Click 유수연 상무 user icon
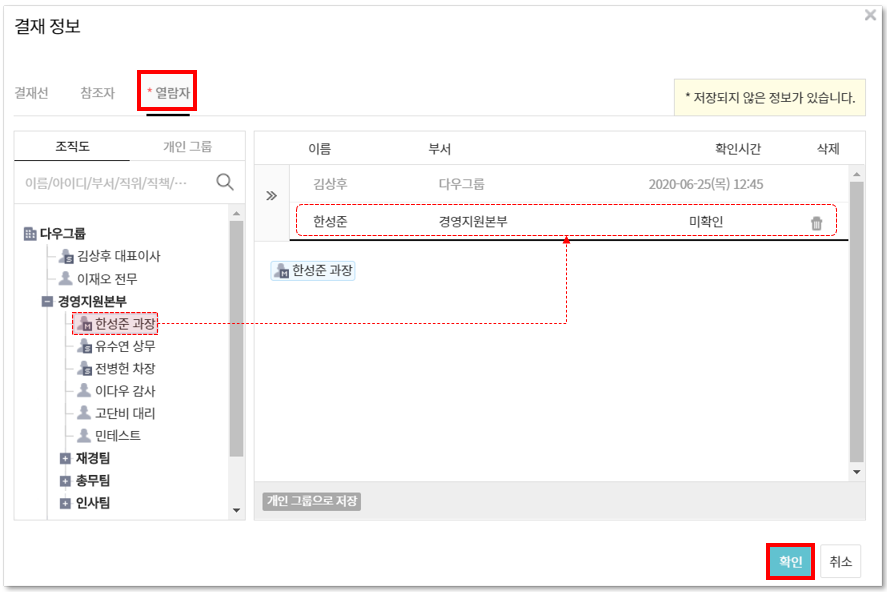887x592 pixels. (85, 346)
